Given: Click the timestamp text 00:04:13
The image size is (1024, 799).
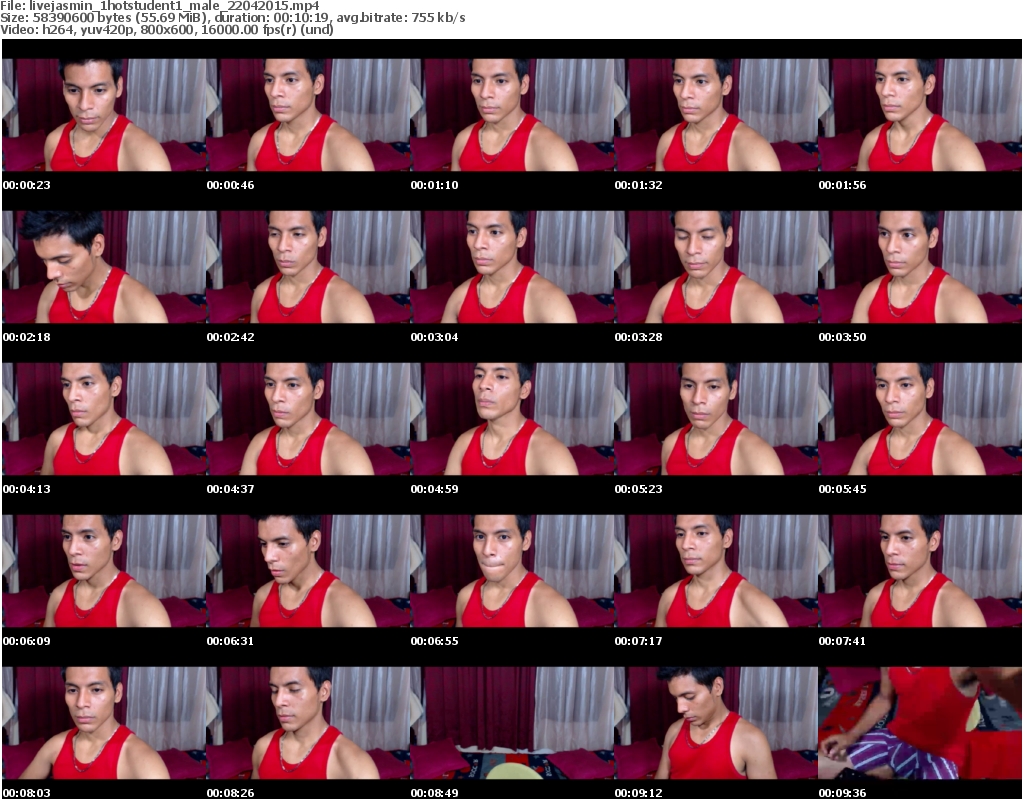Looking at the screenshot, I should [x=27, y=489].
